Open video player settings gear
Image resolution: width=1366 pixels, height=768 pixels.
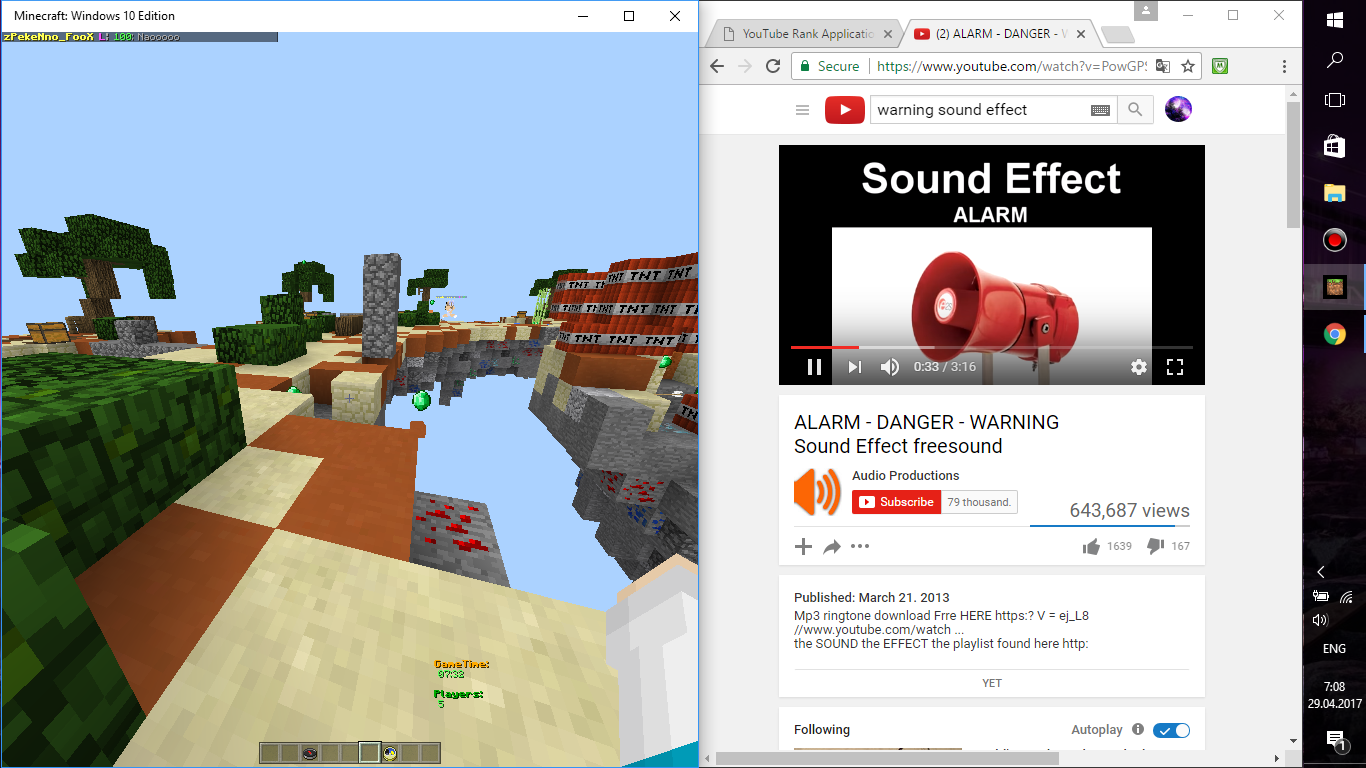[x=1139, y=367]
